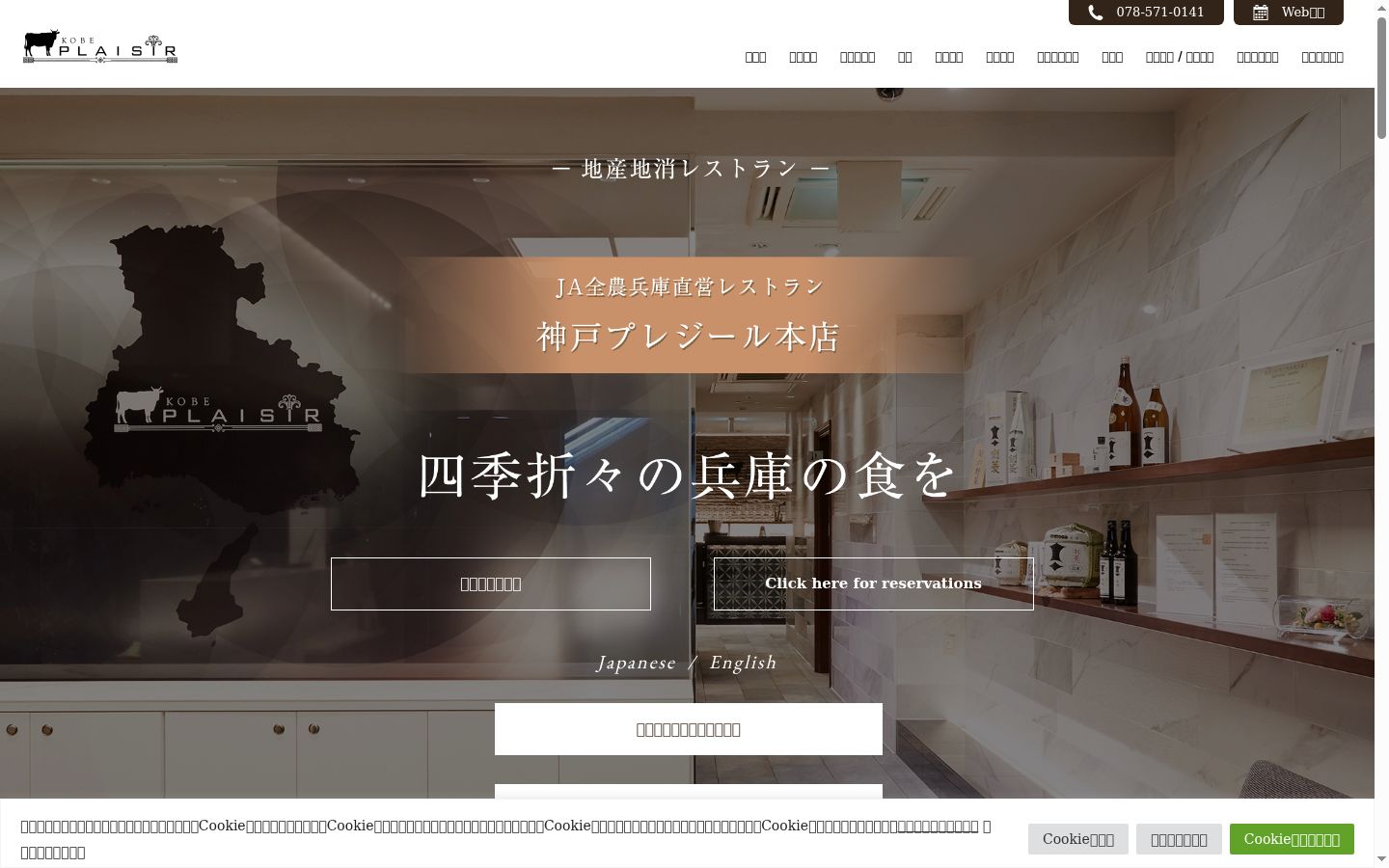Click the scrollbar down arrow

point(1381,859)
